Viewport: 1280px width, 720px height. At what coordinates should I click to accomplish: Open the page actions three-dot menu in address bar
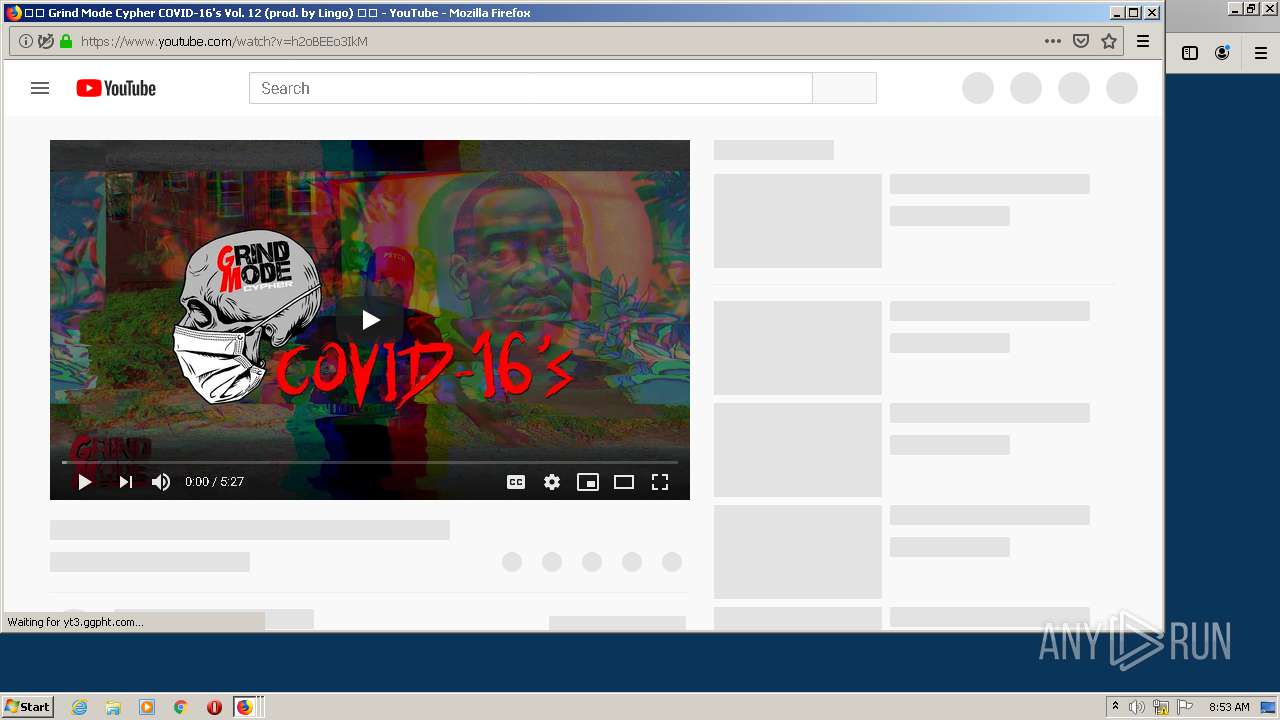(1052, 41)
